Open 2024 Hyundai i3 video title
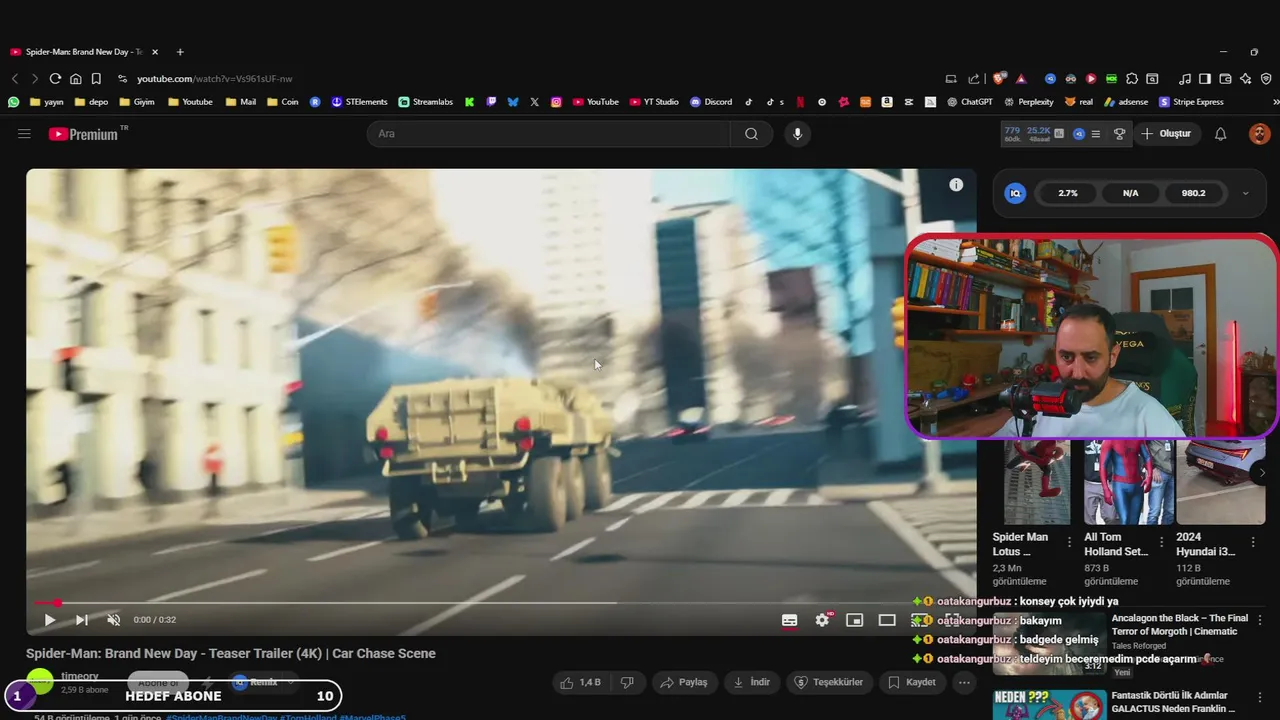The height and width of the screenshot is (720, 1280). (x=1206, y=544)
